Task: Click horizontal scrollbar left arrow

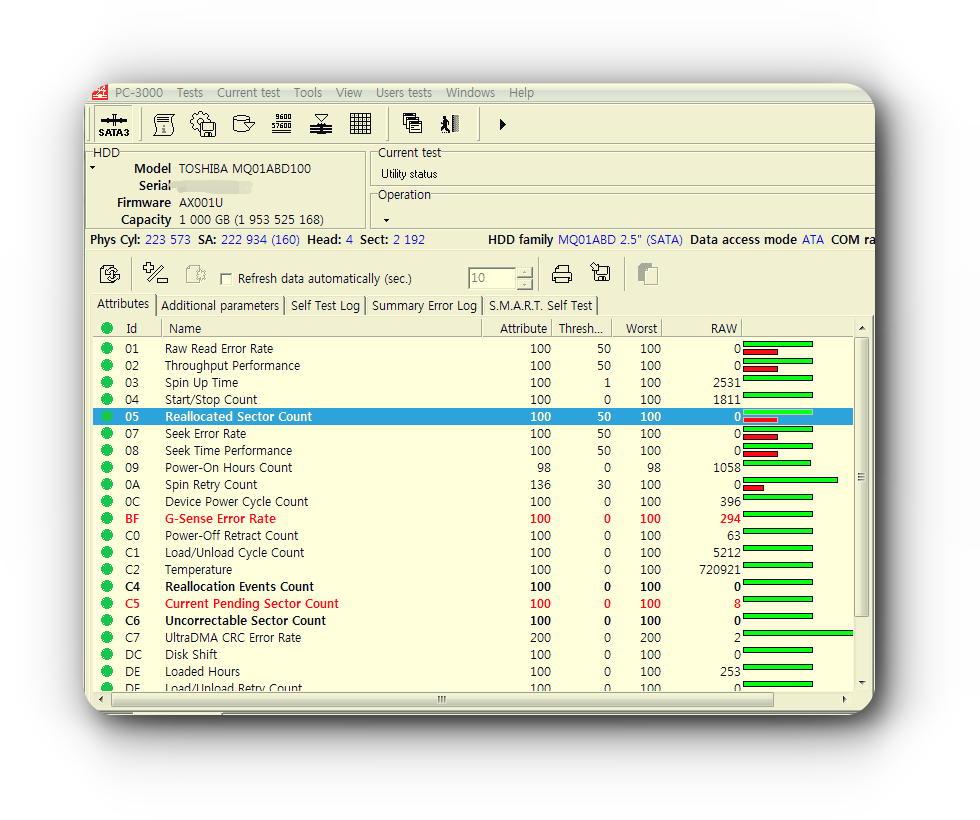Action: click(102, 699)
